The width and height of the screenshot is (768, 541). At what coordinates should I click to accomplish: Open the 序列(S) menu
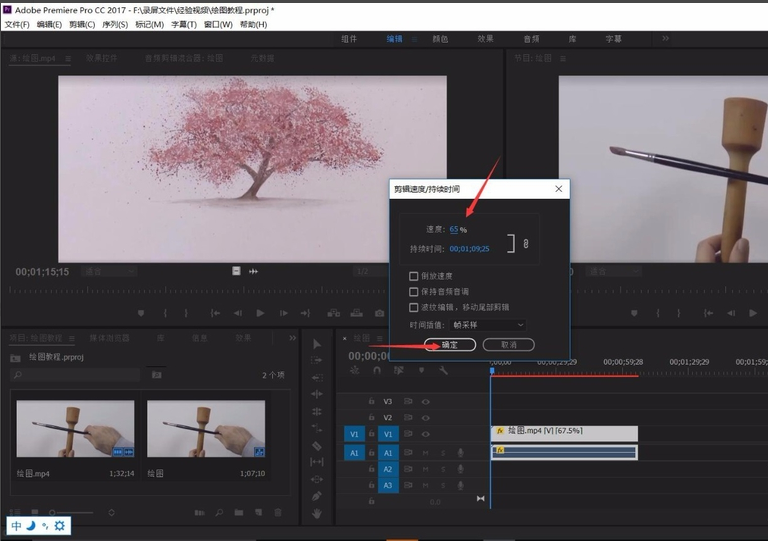pos(115,24)
